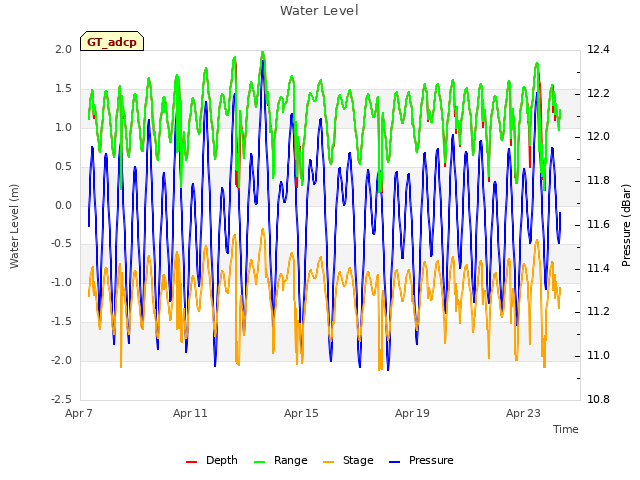Click the 11.4 right axis value
This screenshot has width=640, height=480.
598,268
